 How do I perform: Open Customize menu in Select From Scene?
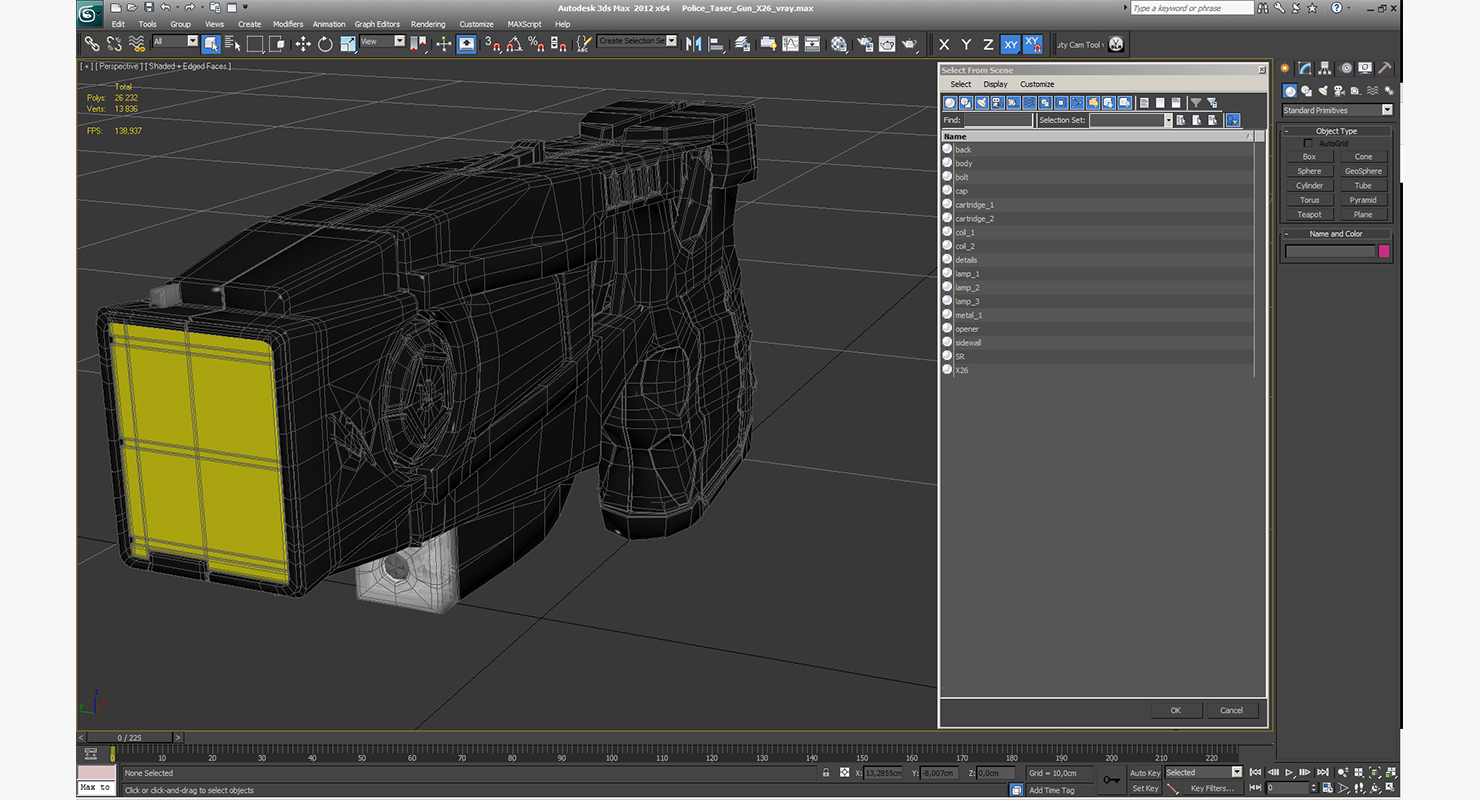[1037, 84]
